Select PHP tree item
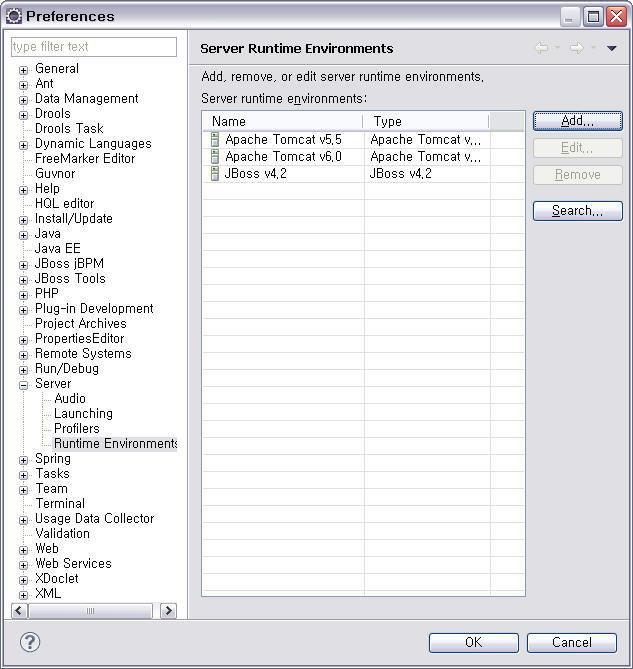 coord(47,294)
